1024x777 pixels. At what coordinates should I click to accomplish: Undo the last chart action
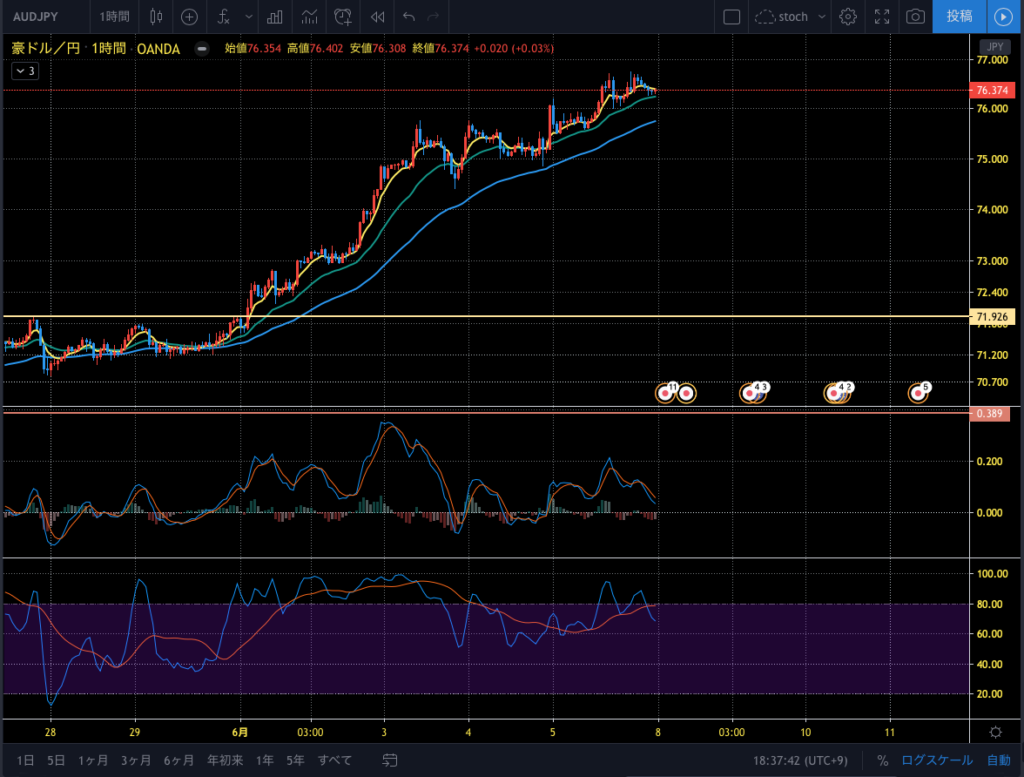pyautogui.click(x=409, y=16)
